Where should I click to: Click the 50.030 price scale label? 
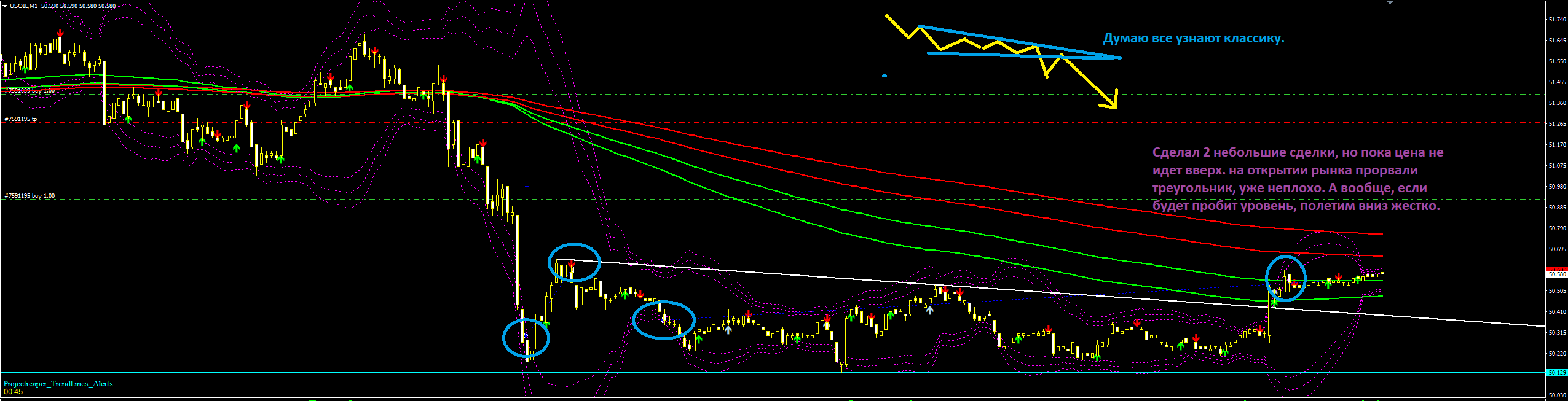[1557, 395]
